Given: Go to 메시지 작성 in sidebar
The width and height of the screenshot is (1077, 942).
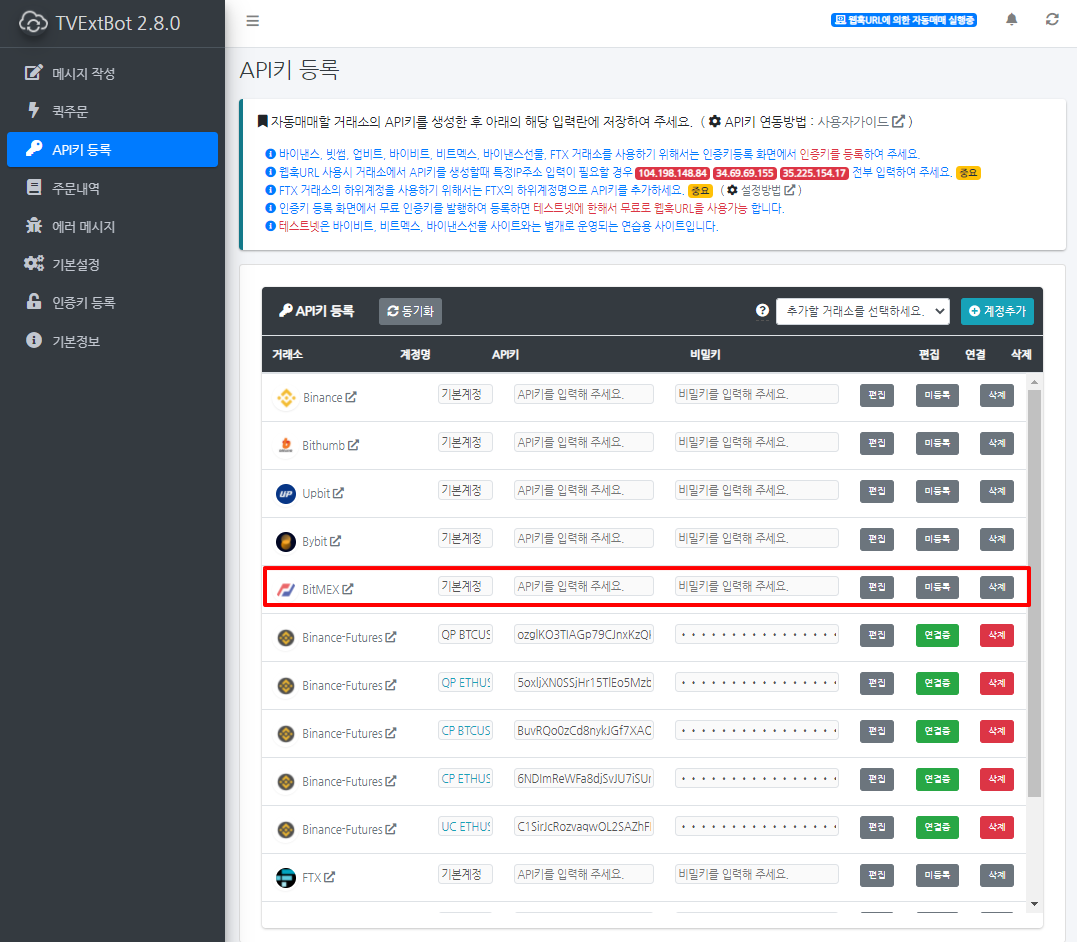Looking at the screenshot, I should coord(84,73).
